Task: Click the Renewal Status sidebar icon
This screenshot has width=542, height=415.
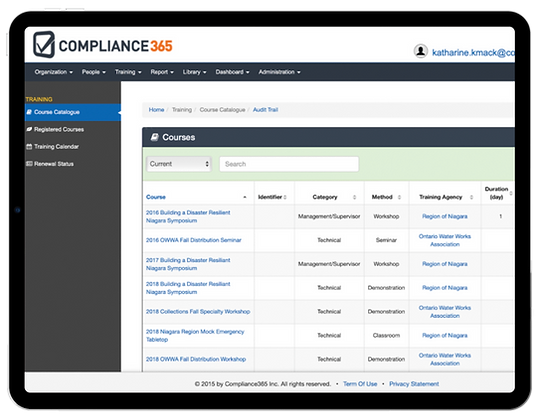Action: [29, 164]
